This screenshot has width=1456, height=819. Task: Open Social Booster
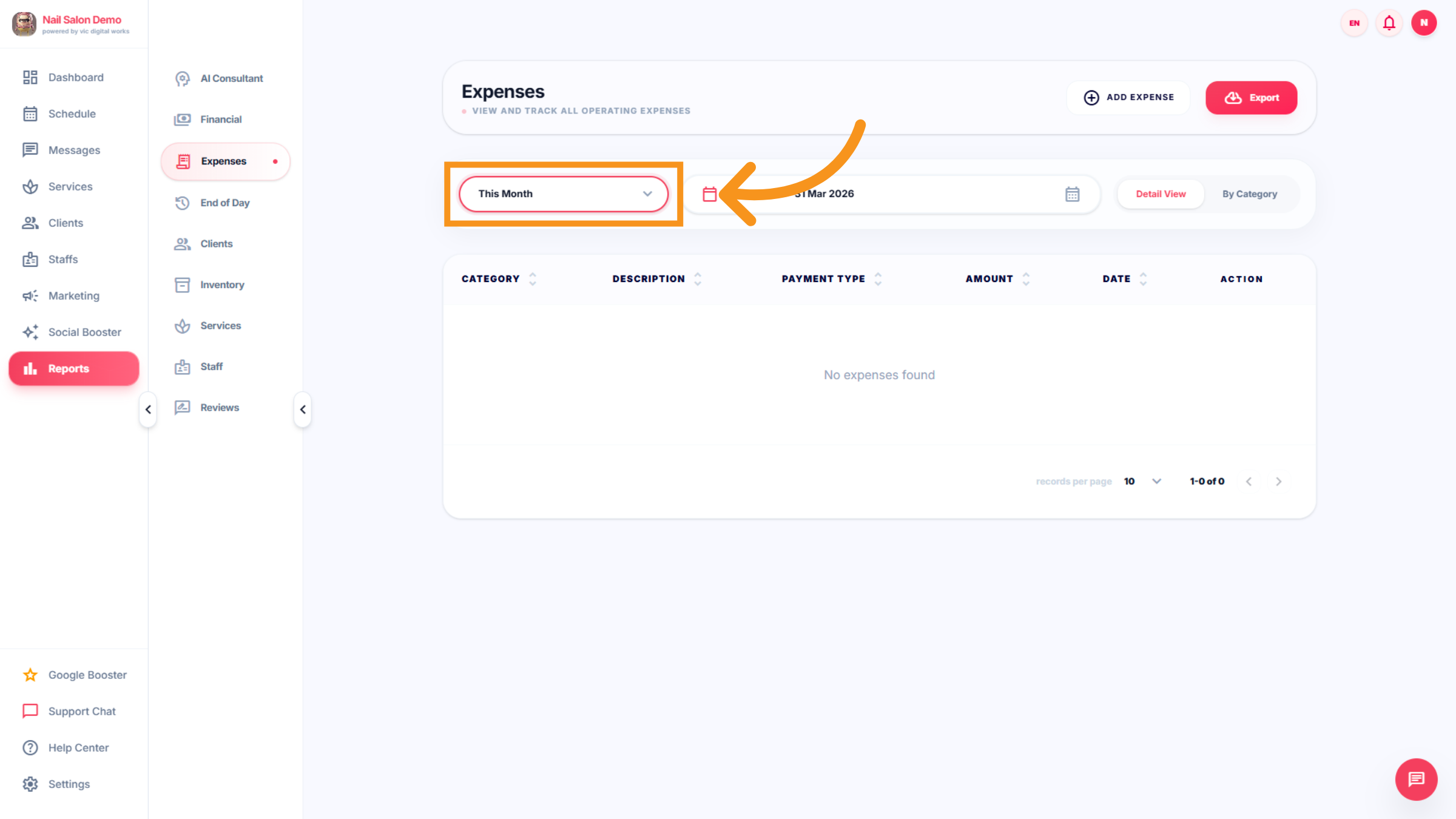[84, 332]
